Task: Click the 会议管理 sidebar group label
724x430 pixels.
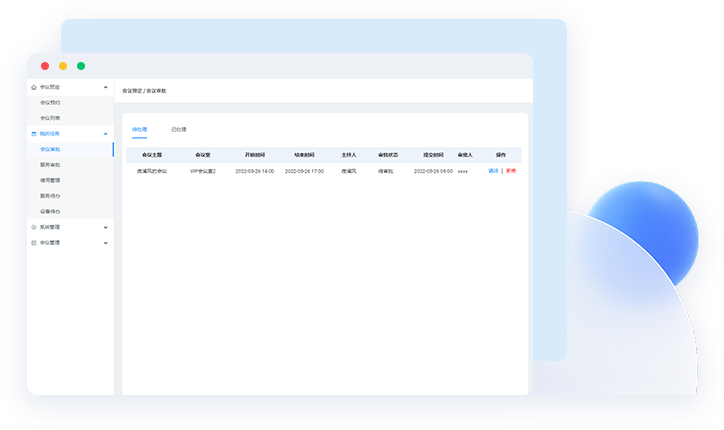Action: click(49, 243)
